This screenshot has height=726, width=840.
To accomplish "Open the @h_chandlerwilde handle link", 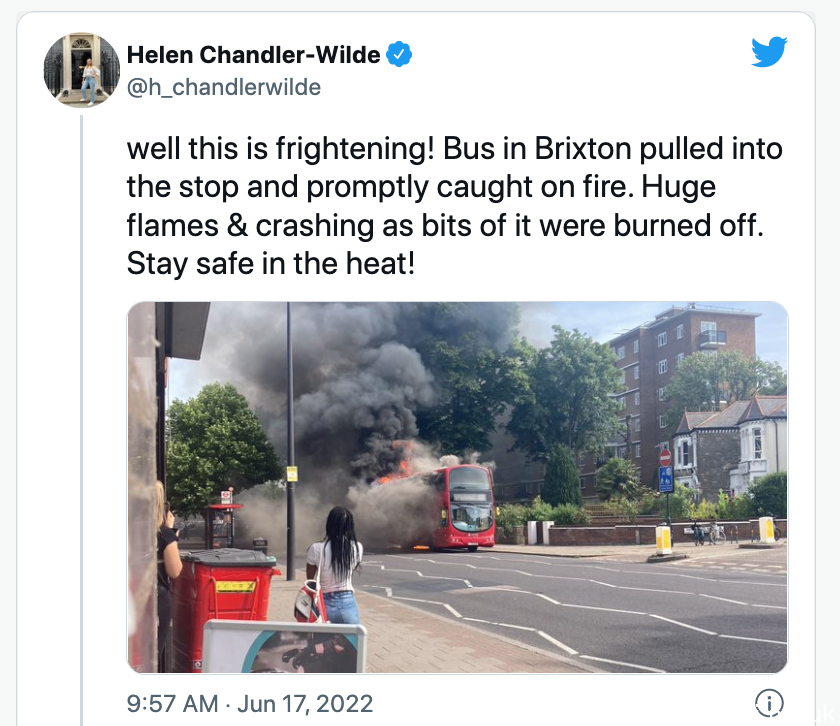I will coord(224,87).
